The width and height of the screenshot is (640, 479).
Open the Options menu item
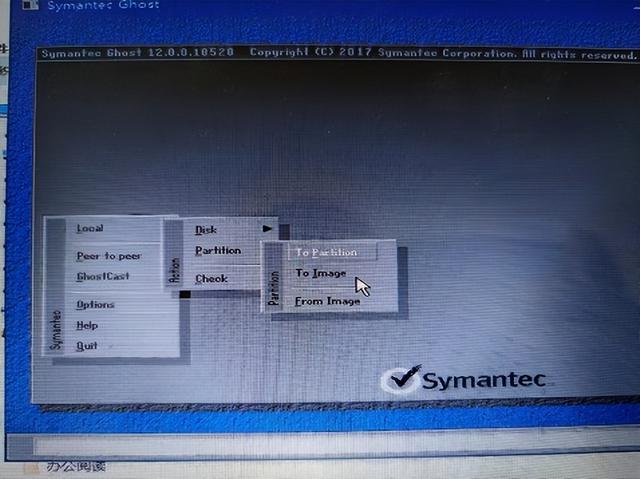pos(95,305)
